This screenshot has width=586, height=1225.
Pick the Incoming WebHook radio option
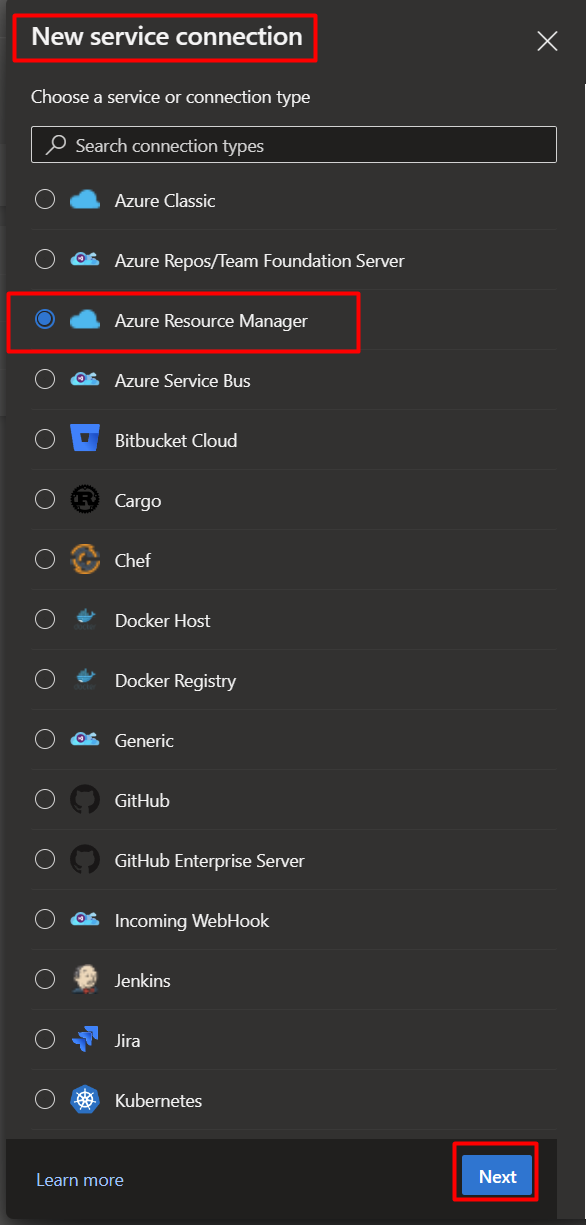[45, 920]
